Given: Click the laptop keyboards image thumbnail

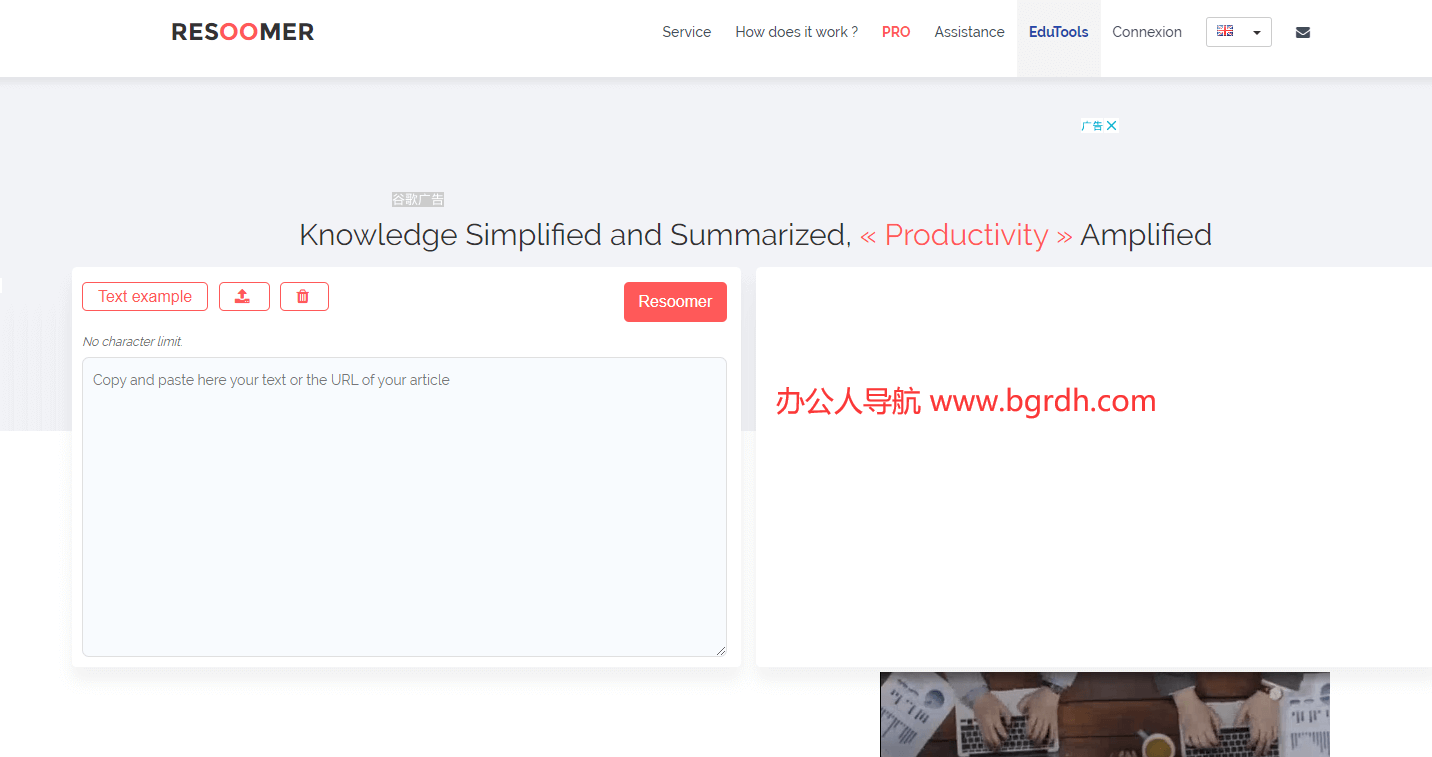Looking at the screenshot, I should point(1104,714).
